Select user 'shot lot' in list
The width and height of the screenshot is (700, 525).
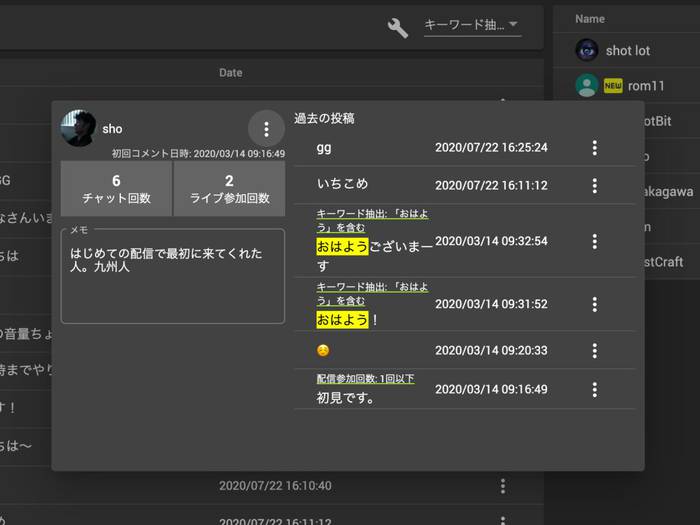pyautogui.click(x=626, y=50)
